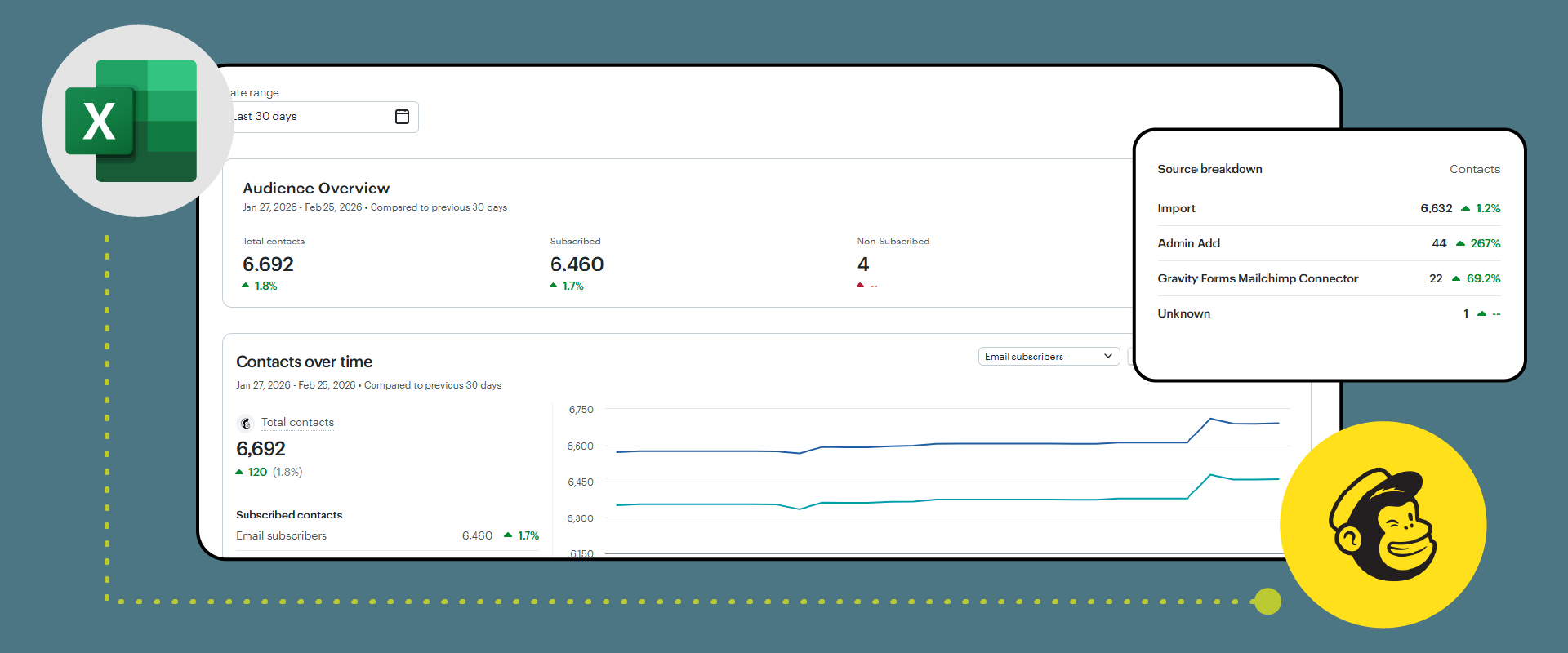Click the 120 (1.8%) change figure
This screenshot has width=1568, height=653.
click(269, 472)
